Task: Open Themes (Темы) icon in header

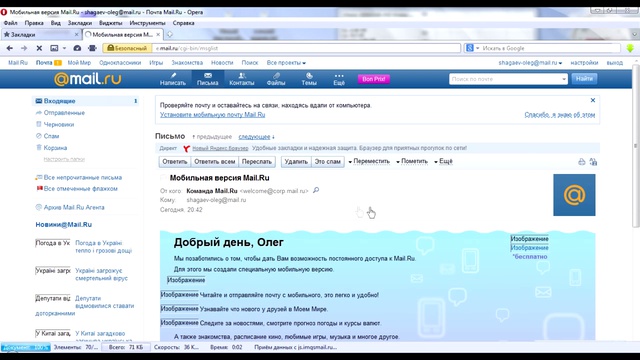Action: tap(309, 79)
